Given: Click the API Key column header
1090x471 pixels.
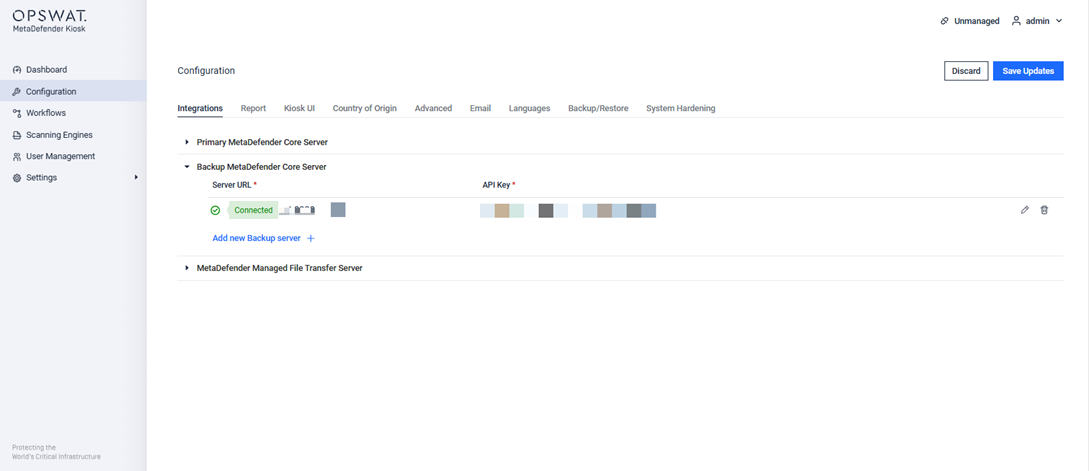Looking at the screenshot, I should coord(498,185).
